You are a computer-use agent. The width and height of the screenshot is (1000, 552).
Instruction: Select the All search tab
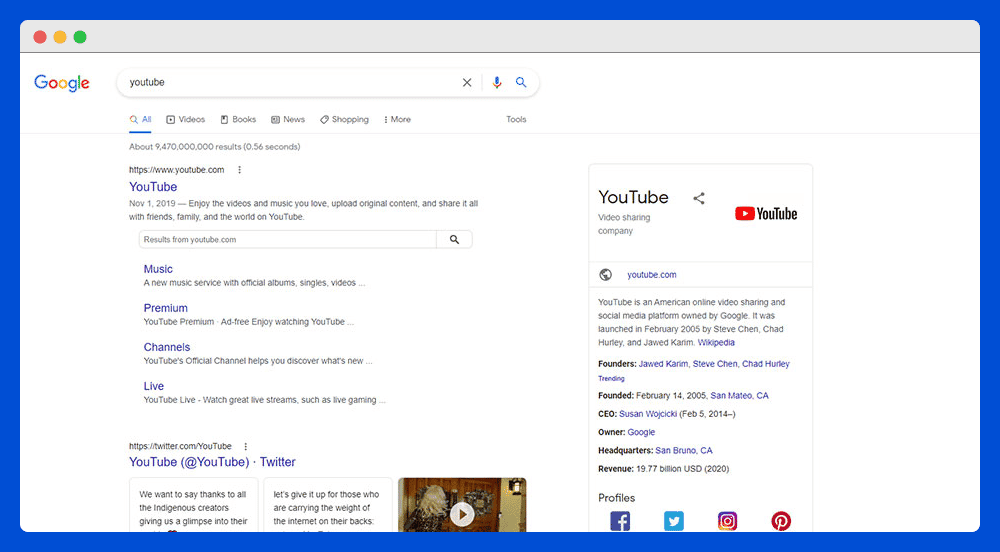click(140, 119)
